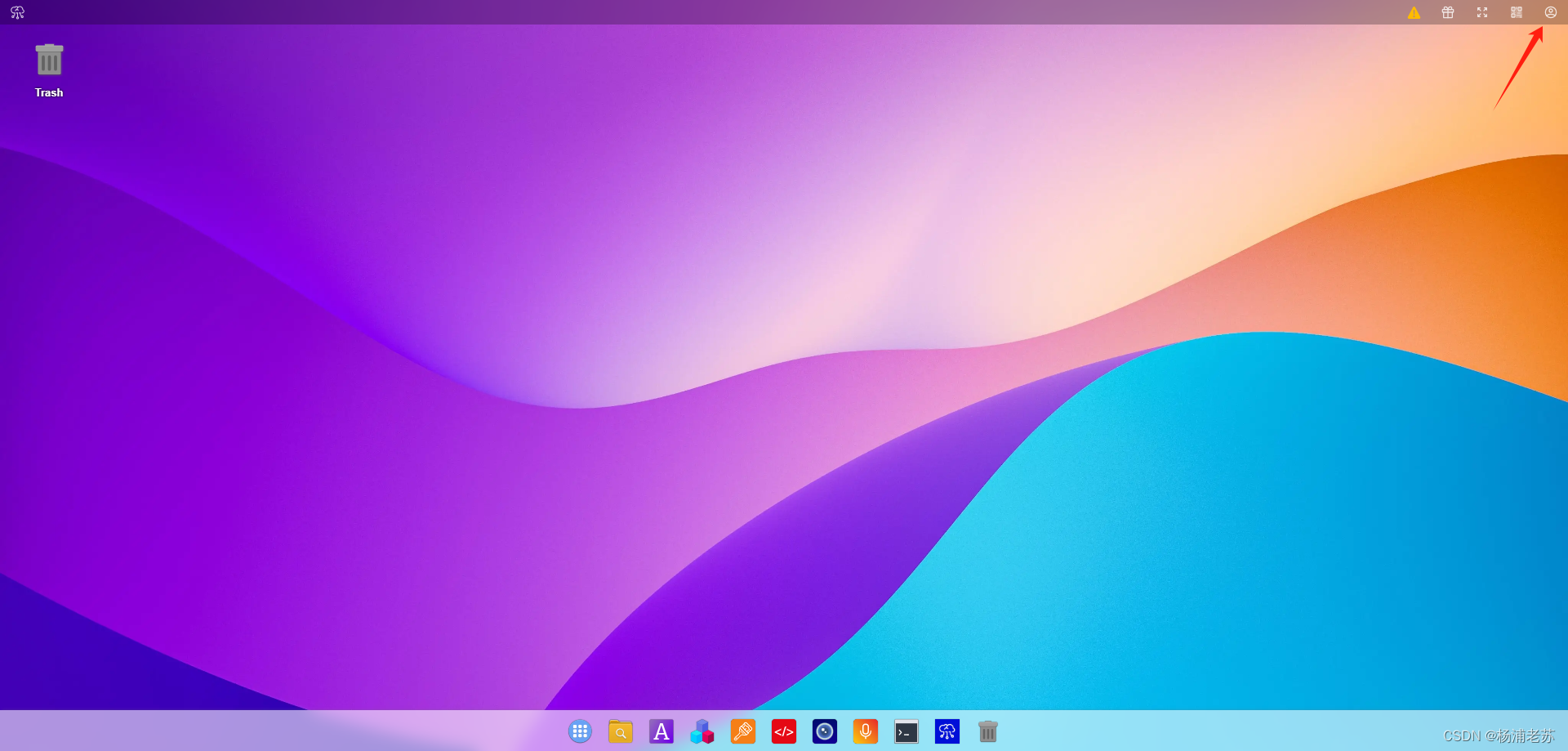Open the gift referral icon
This screenshot has width=1568, height=751.
tap(1448, 12)
